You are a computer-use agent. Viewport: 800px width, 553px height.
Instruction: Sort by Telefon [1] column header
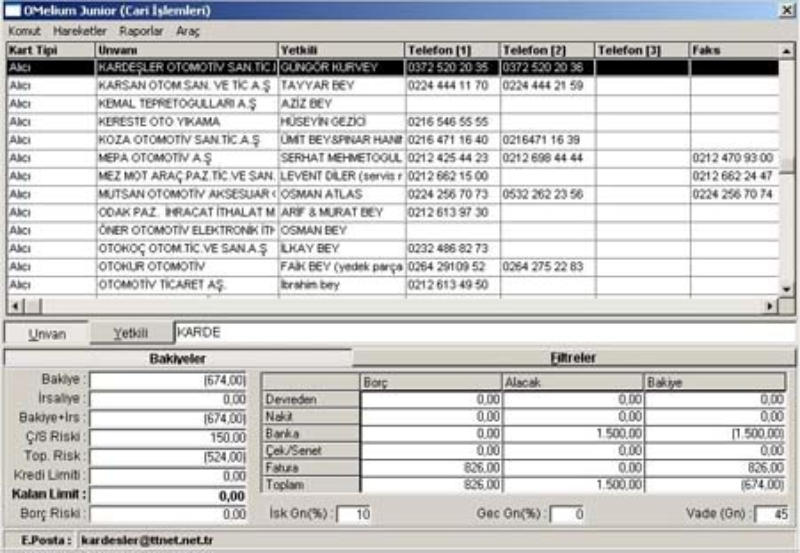pyautogui.click(x=452, y=50)
